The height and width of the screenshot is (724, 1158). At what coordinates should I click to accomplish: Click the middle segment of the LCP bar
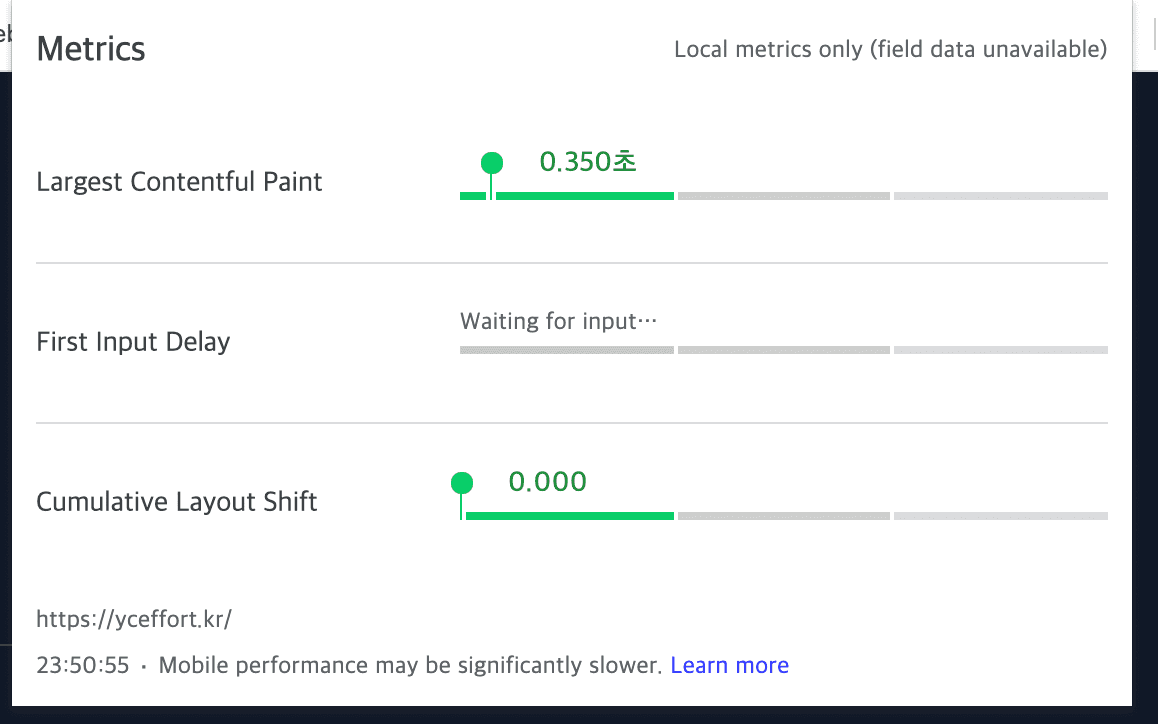pos(783,196)
